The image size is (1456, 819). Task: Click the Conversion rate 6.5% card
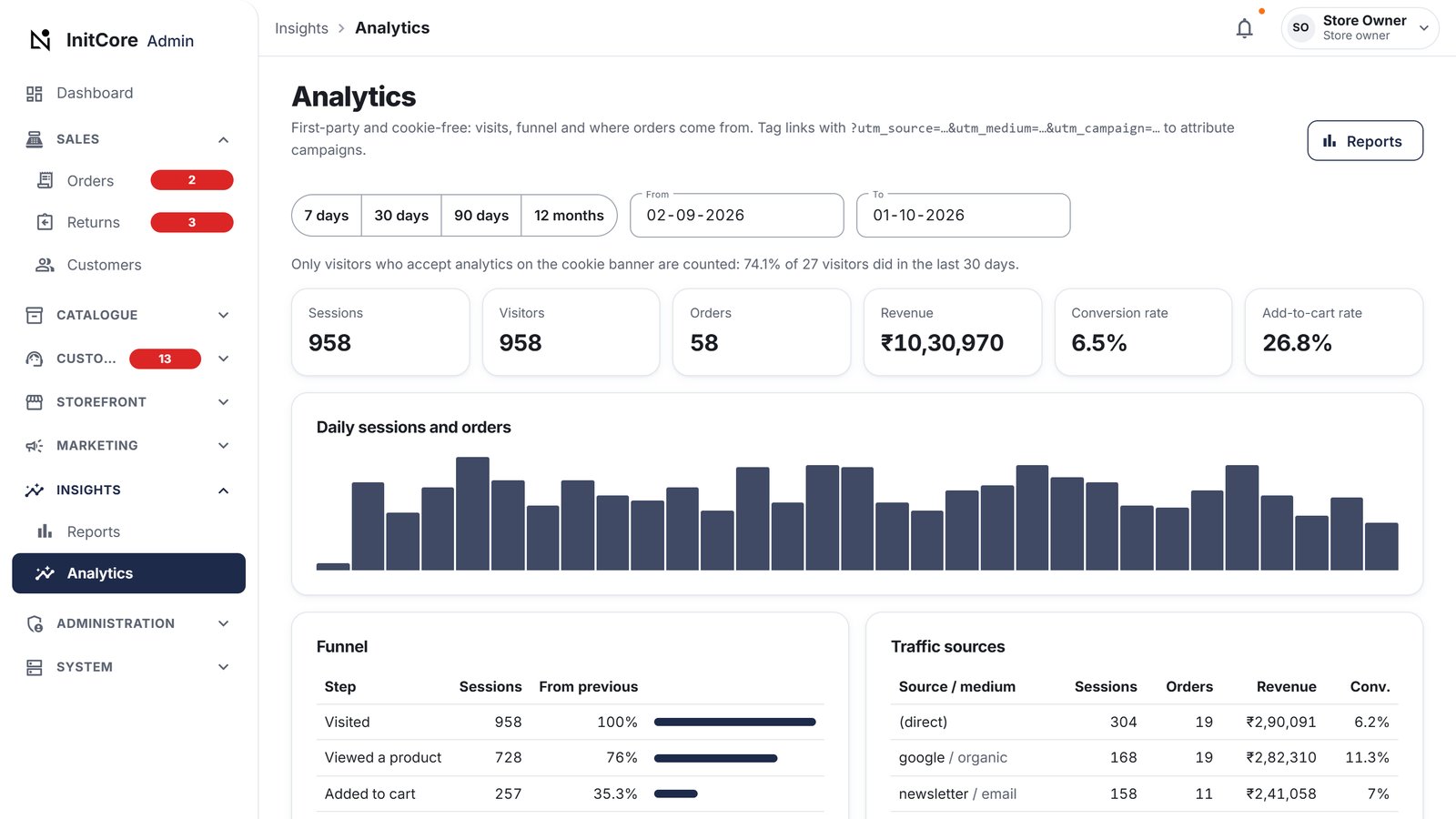click(1143, 332)
